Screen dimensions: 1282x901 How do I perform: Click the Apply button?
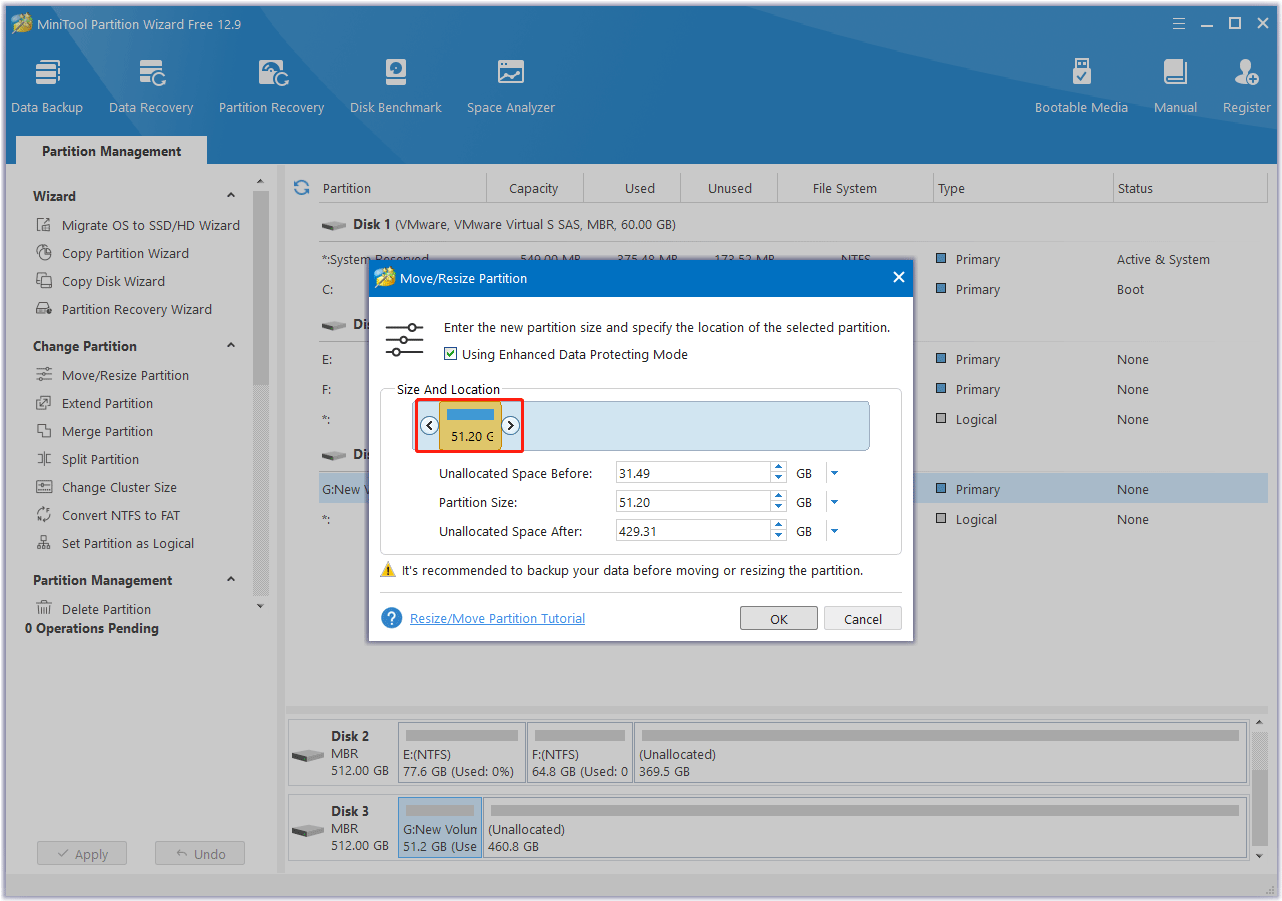click(x=82, y=854)
